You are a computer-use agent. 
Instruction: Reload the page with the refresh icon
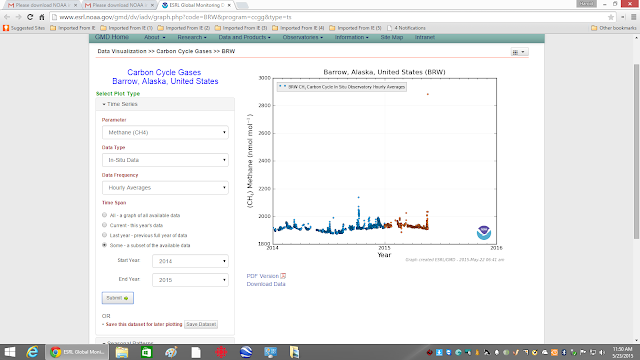pos(30,17)
